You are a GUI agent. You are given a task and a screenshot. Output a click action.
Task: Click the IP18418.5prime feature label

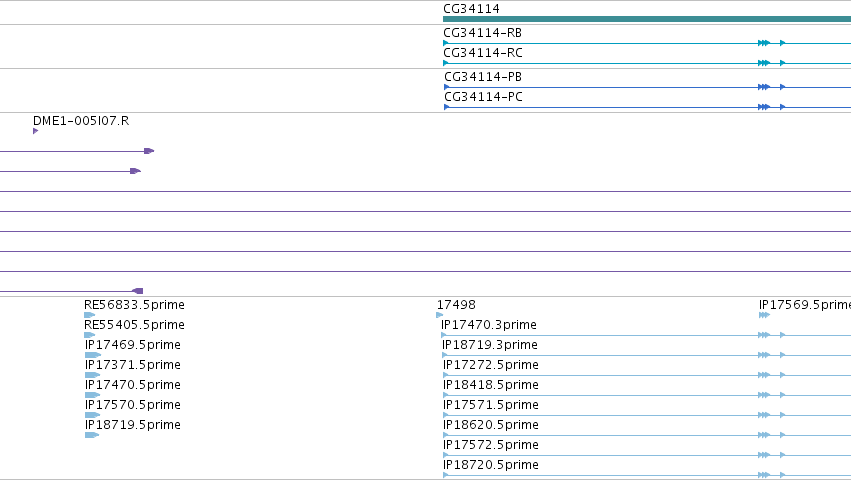point(491,384)
